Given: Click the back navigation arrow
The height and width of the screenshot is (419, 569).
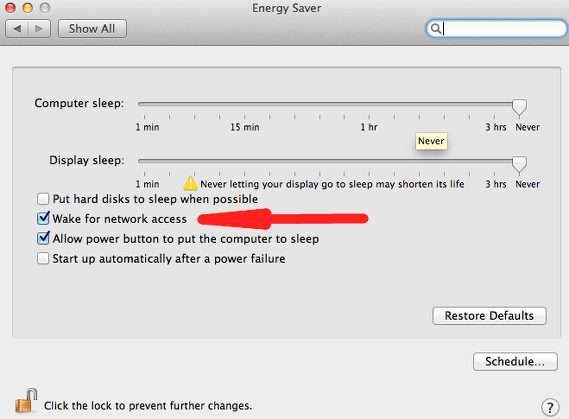Looking at the screenshot, I should point(17,29).
